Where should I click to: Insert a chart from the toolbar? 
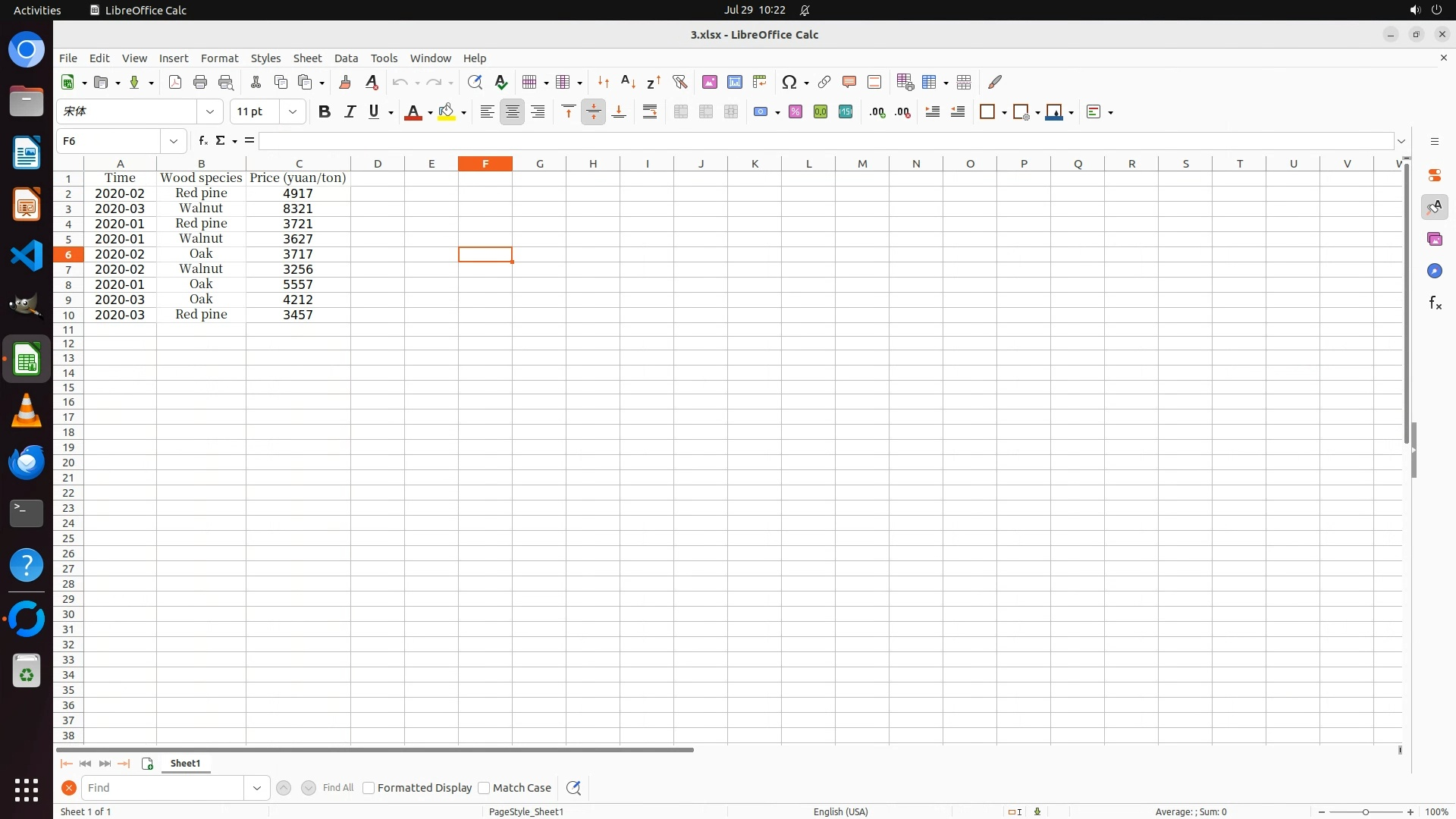pos(734,82)
